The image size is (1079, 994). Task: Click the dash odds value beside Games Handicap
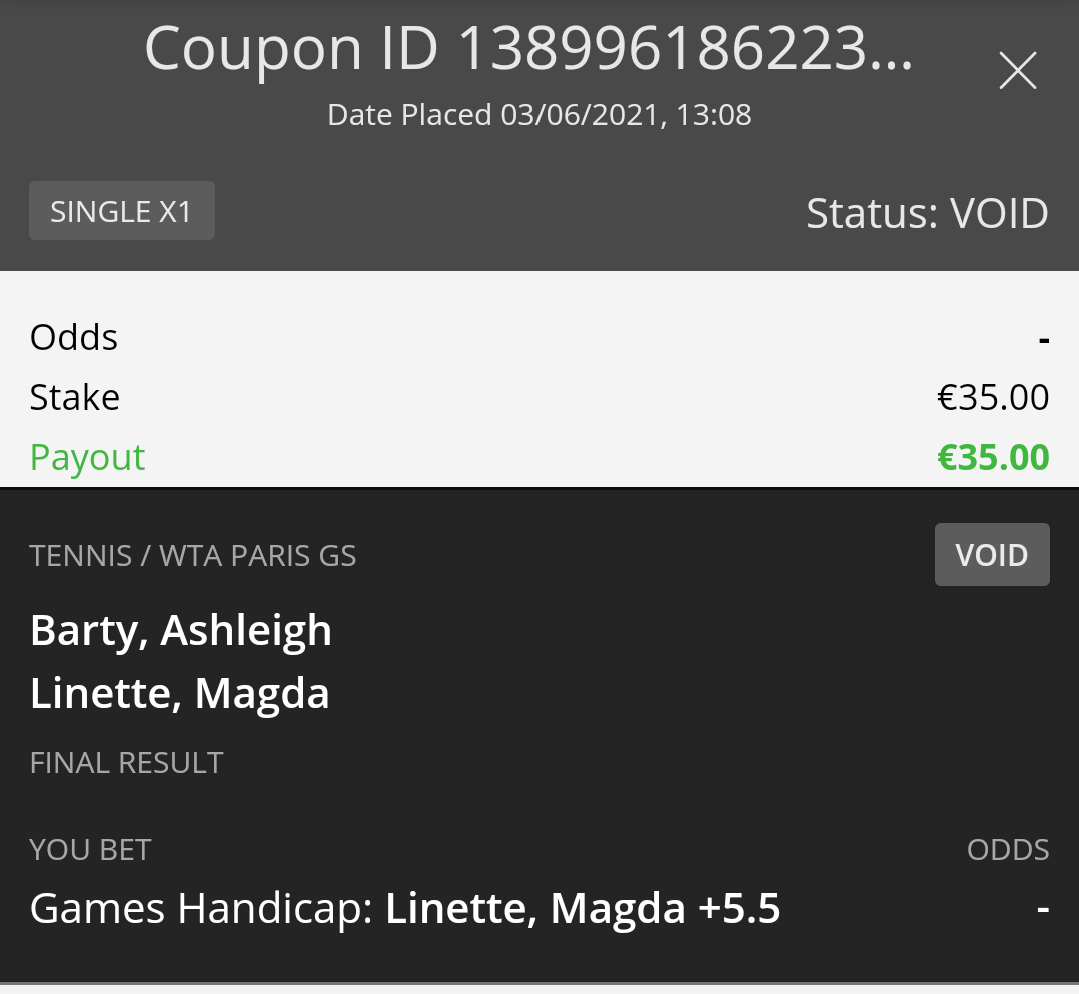pos(1043,910)
